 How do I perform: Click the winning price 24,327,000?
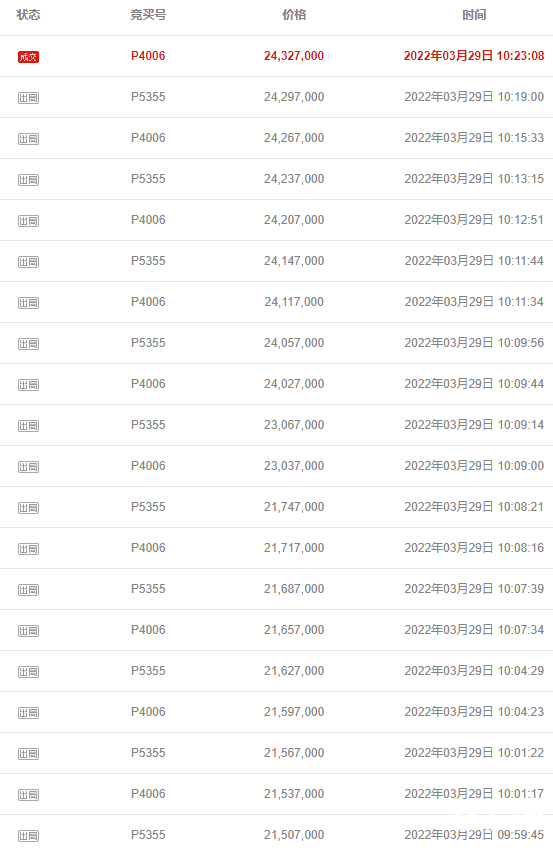pyautogui.click(x=294, y=56)
